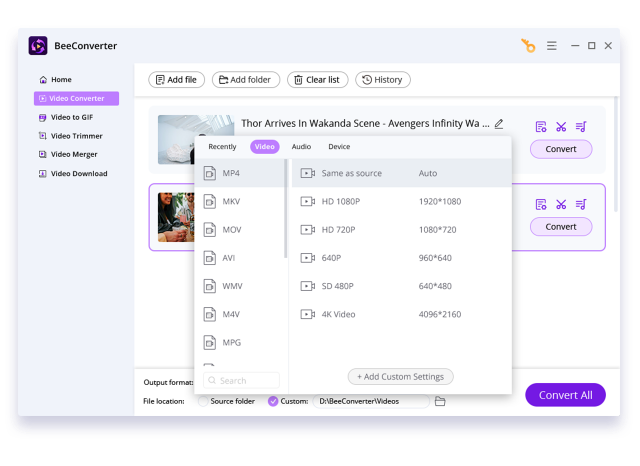The height and width of the screenshot is (466, 640).
Task: Click the key activation icon in title bar
Action: pyautogui.click(x=527, y=46)
